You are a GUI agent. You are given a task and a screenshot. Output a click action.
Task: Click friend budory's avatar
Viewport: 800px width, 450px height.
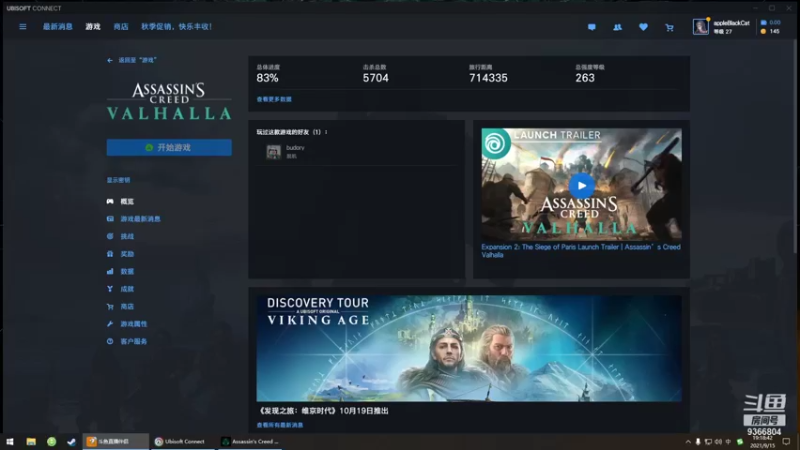(273, 152)
